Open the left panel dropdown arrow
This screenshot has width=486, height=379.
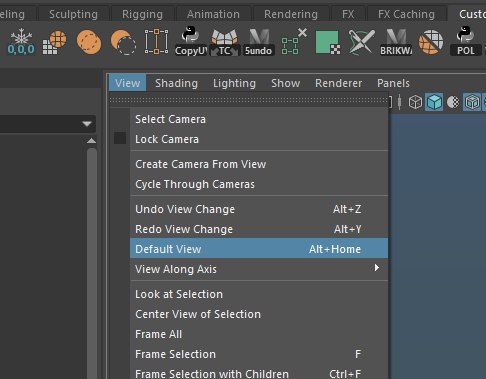coord(87,124)
